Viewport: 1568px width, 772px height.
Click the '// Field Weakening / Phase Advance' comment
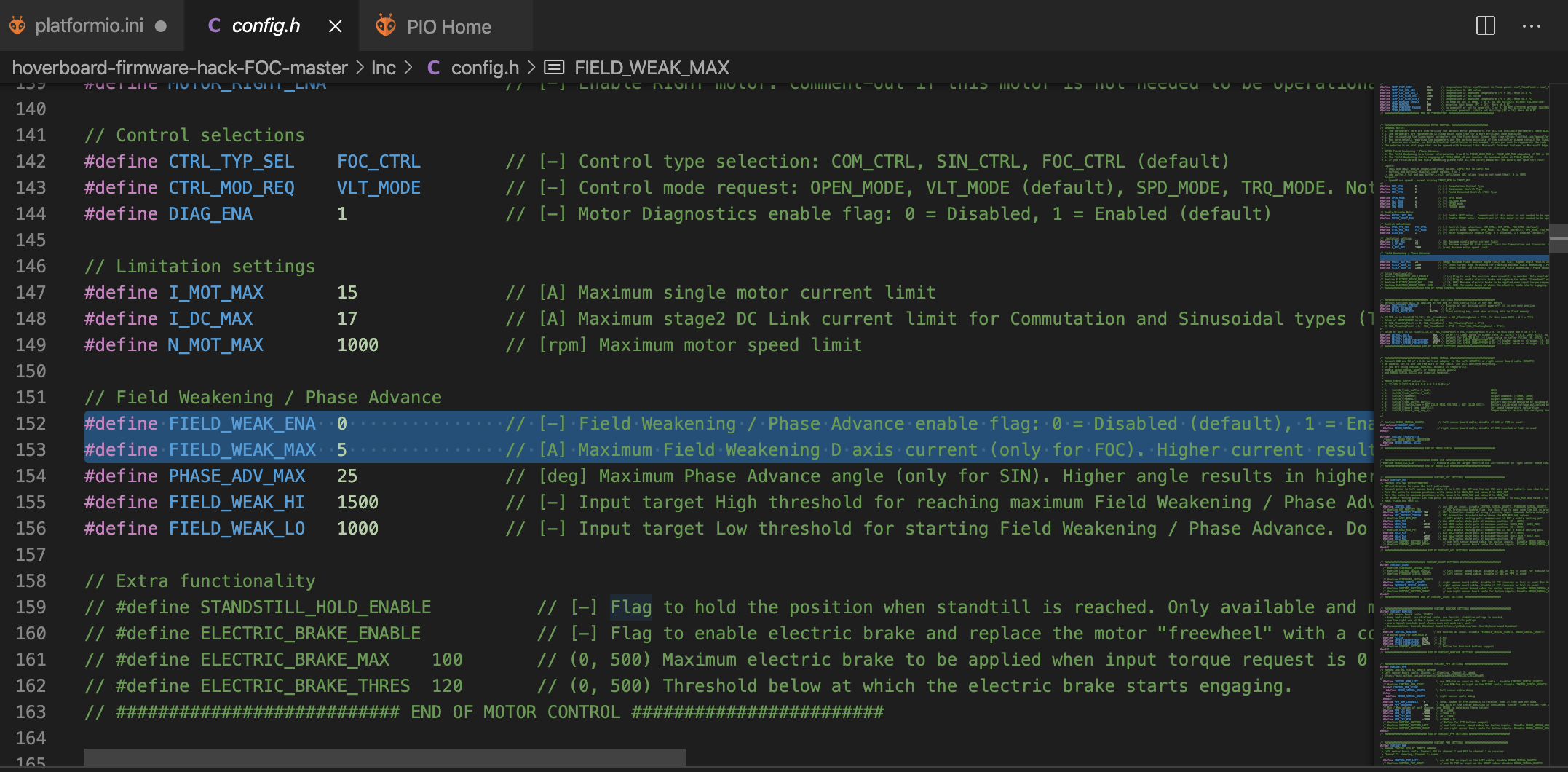point(263,398)
